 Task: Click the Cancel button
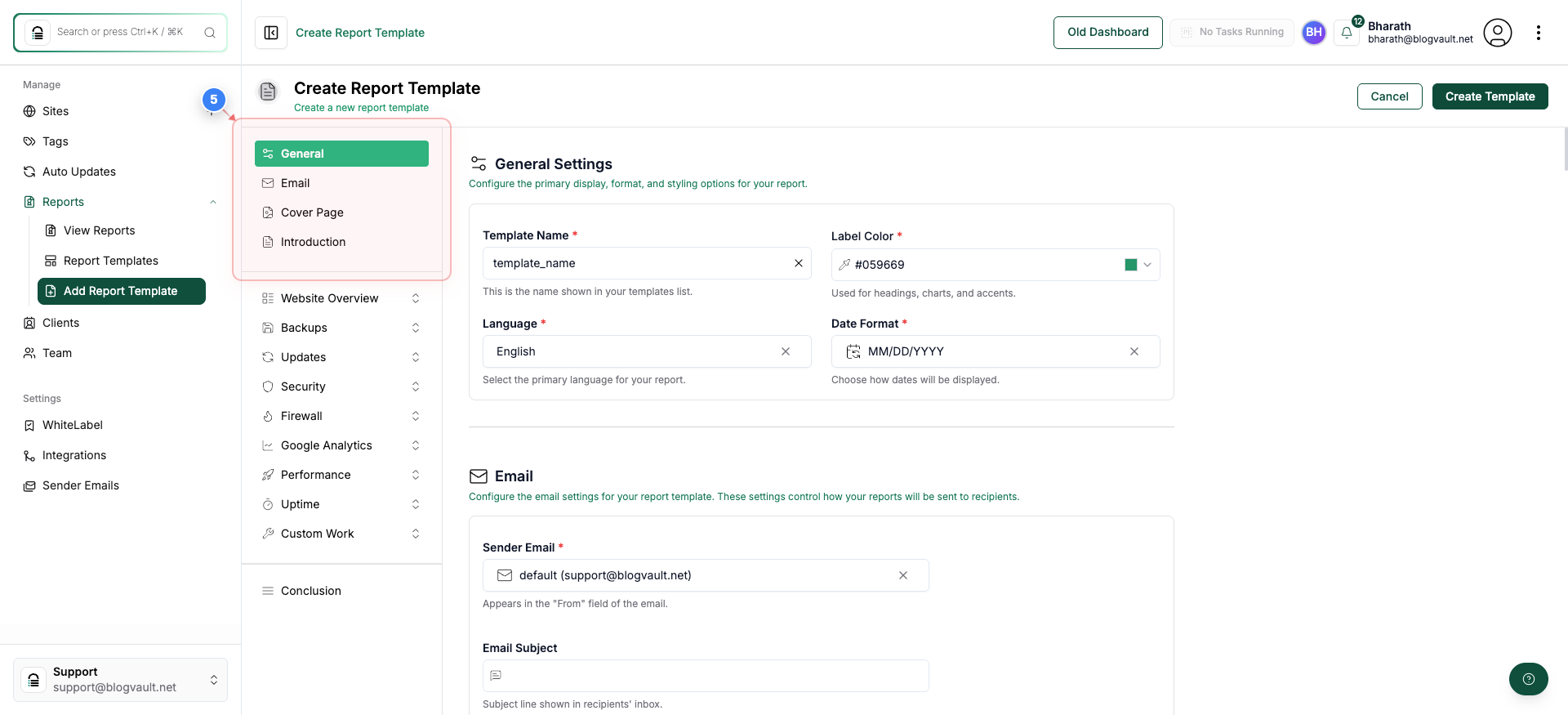(1390, 96)
